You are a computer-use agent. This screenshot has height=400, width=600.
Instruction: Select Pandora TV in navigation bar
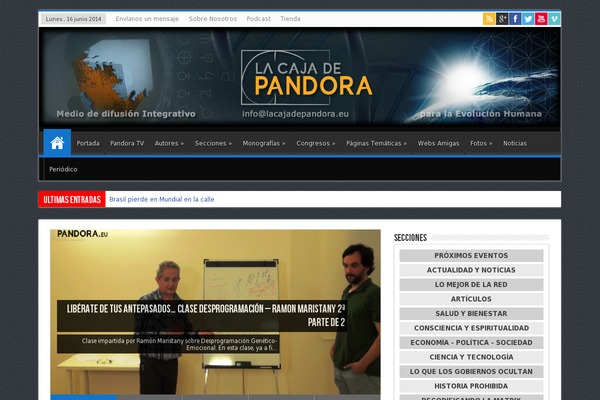[127, 143]
